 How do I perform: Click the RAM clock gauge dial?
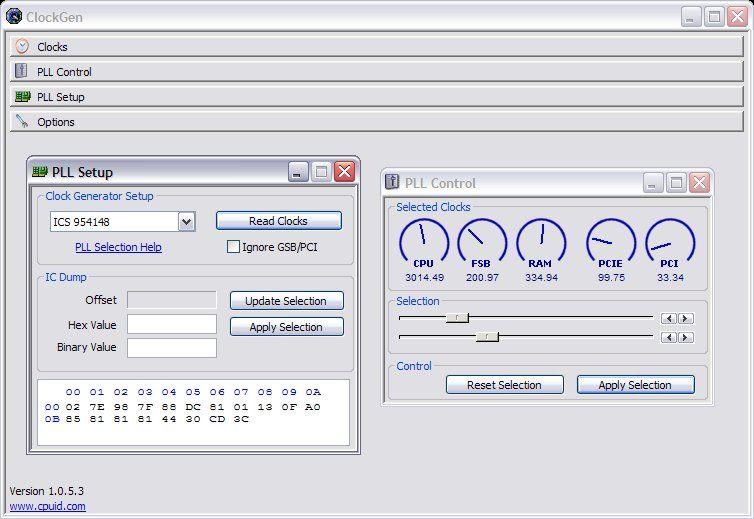tap(541, 241)
